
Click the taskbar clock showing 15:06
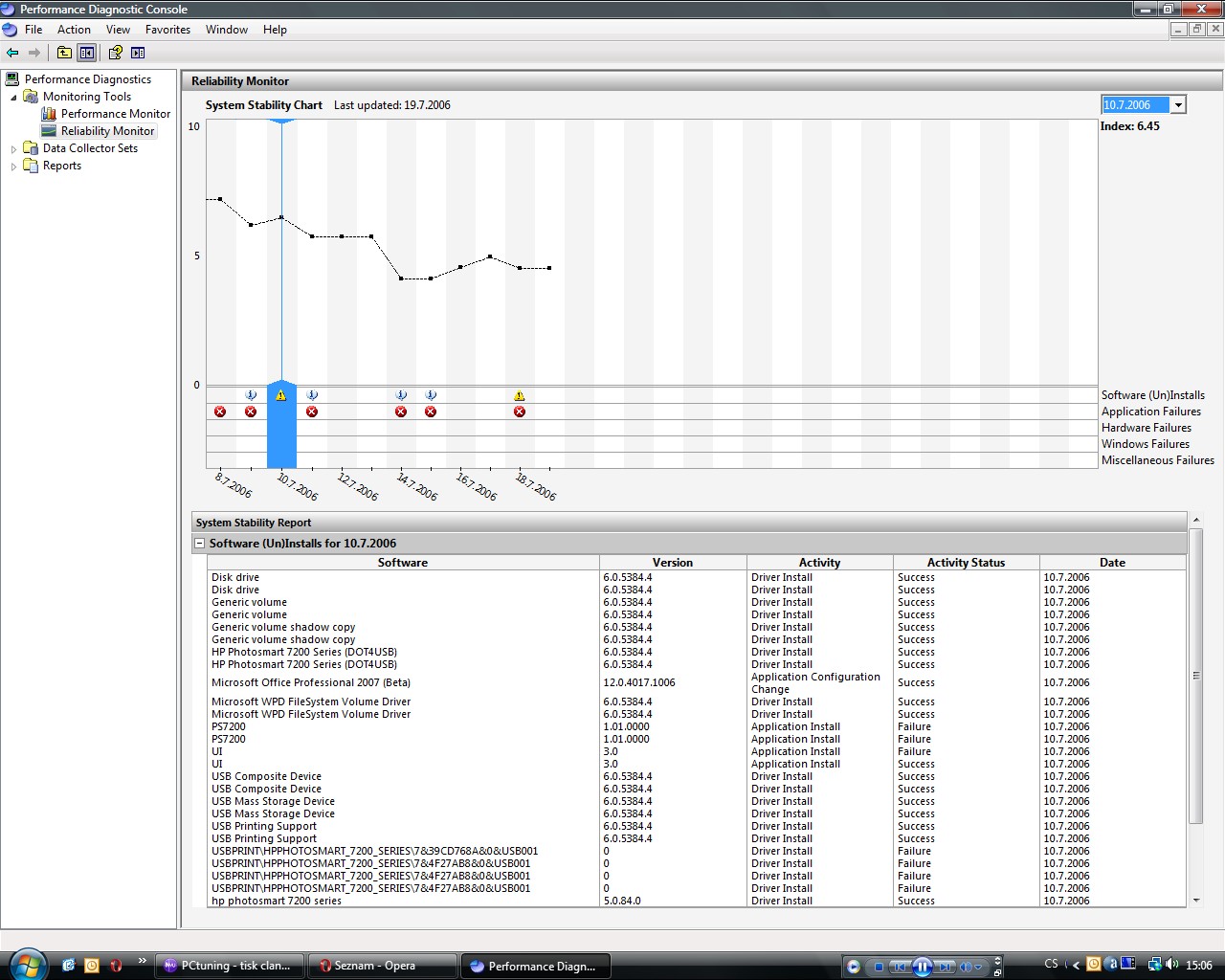pyautogui.click(x=1199, y=966)
